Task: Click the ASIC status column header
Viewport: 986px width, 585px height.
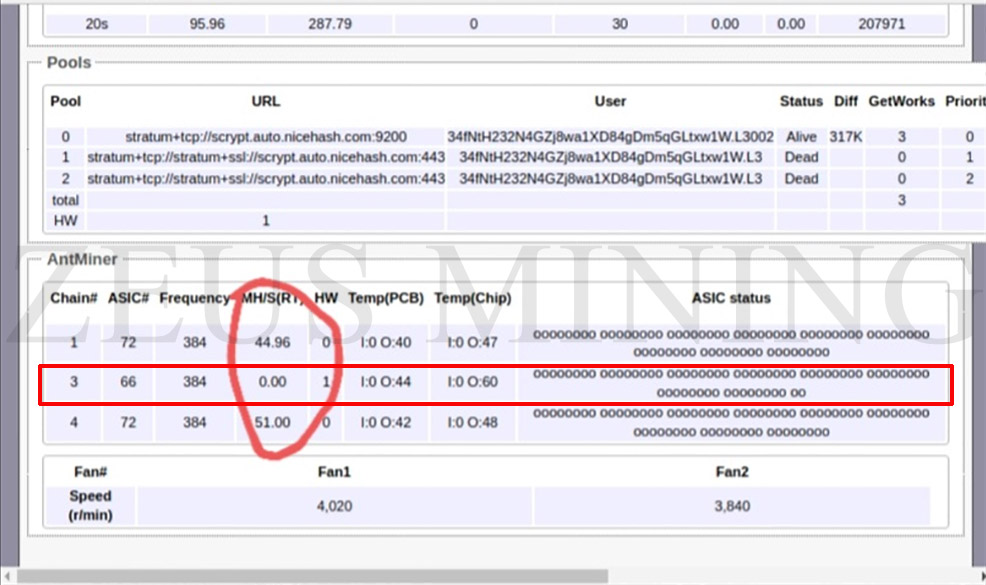Action: (731, 298)
